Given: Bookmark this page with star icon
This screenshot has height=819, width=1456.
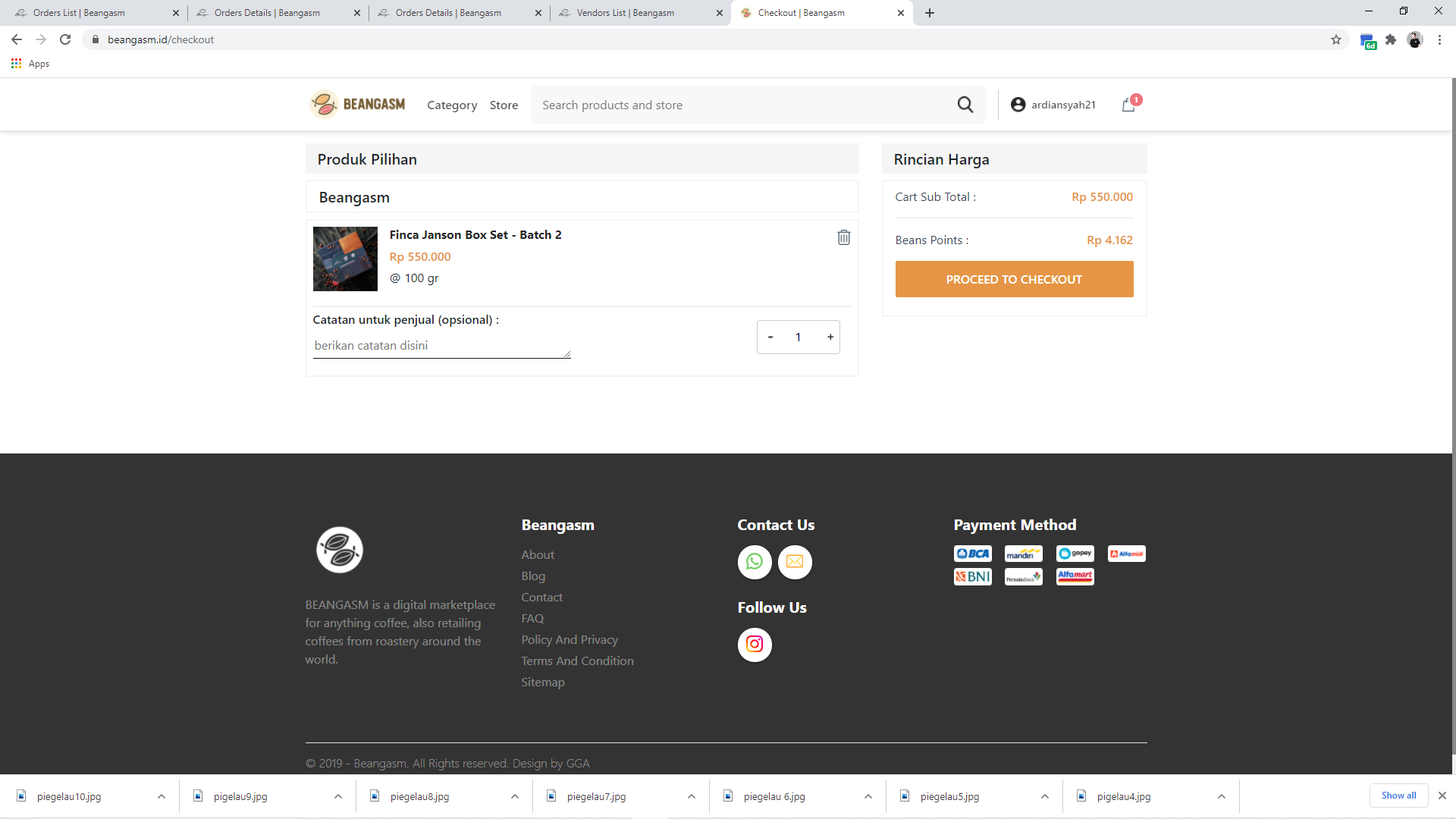Looking at the screenshot, I should click(1336, 39).
